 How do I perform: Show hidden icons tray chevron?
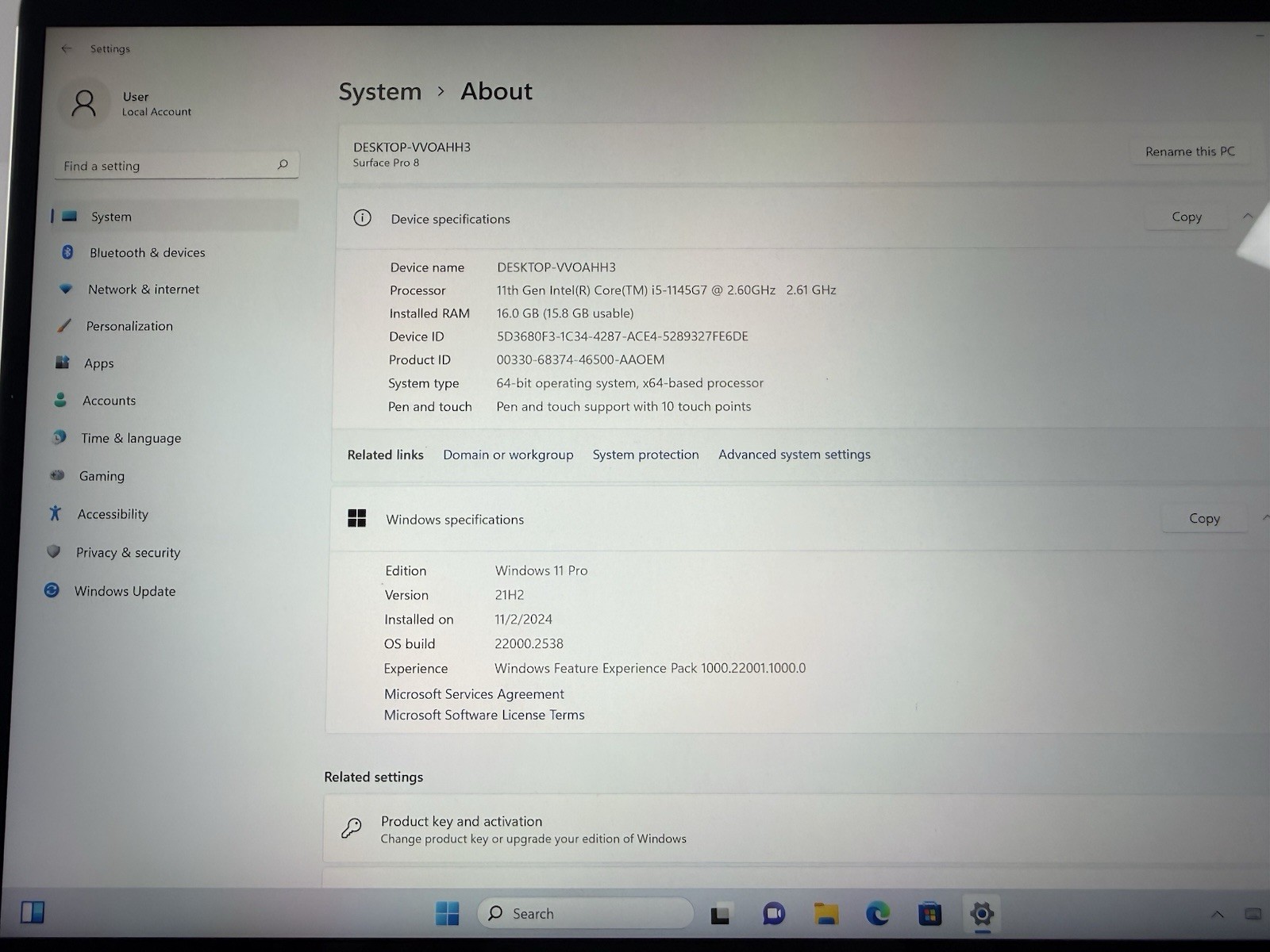click(1217, 915)
